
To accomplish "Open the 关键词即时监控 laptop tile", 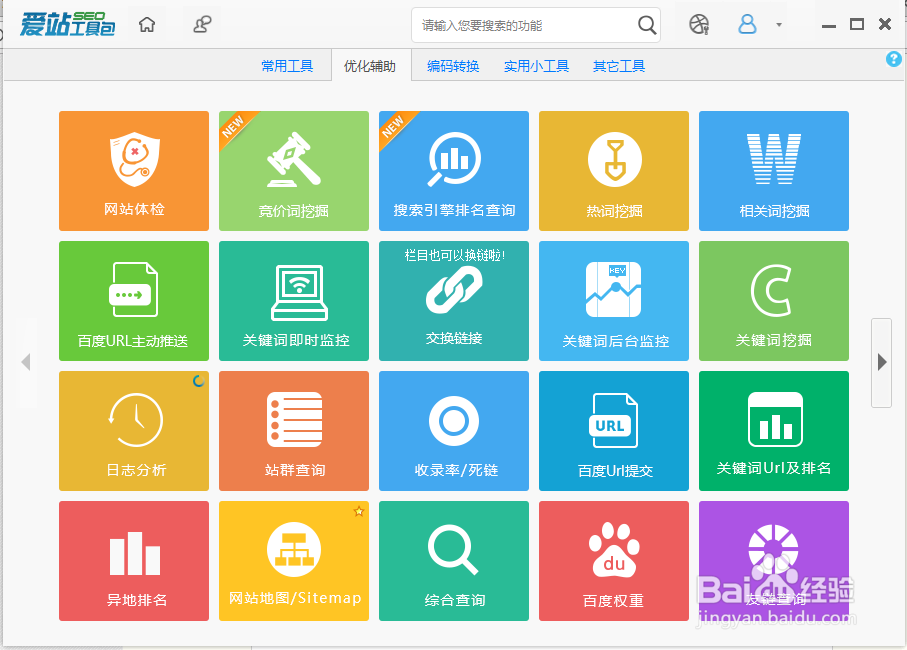I will pyautogui.click(x=294, y=301).
